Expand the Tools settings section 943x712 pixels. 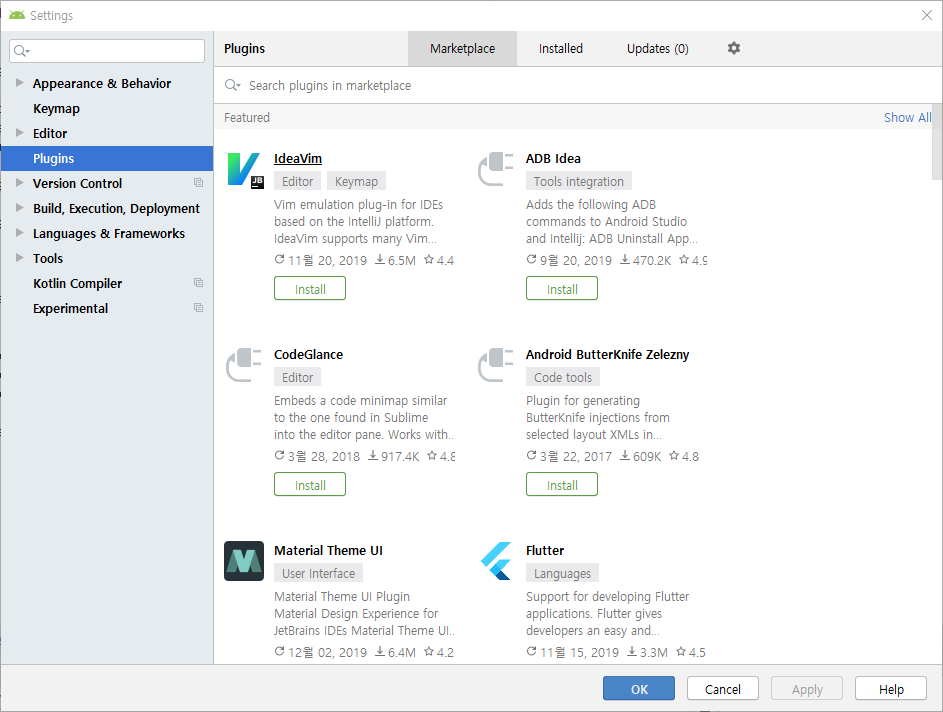point(19,258)
